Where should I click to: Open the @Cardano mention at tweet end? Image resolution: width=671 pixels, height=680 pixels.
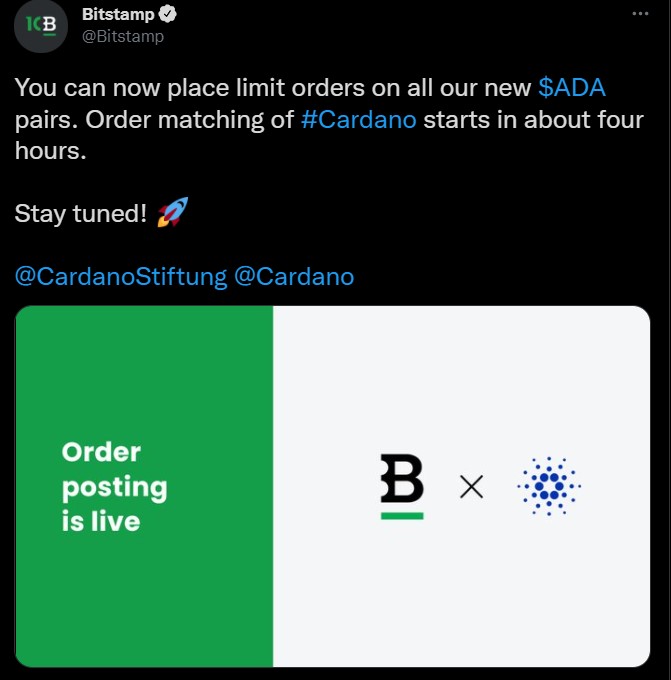[293, 276]
